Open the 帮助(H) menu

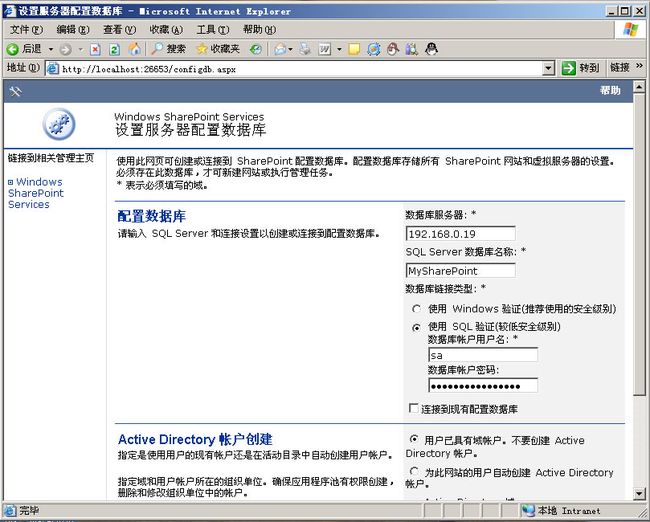pos(260,30)
